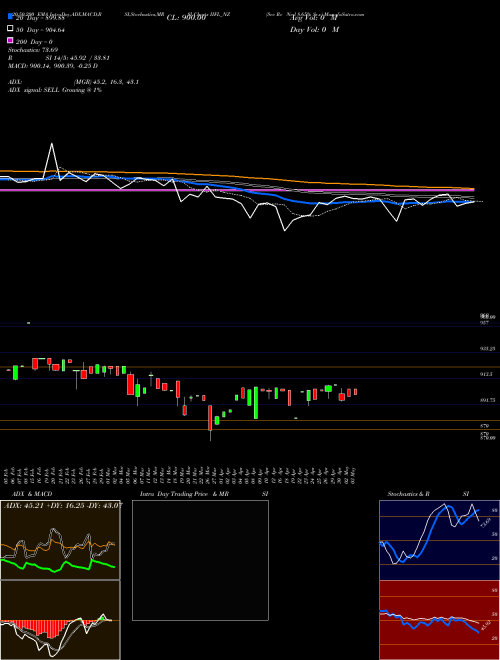The width and height of the screenshot is (500, 660).
Task: Click the 933.25 price axis label
Action: pos(488,349)
